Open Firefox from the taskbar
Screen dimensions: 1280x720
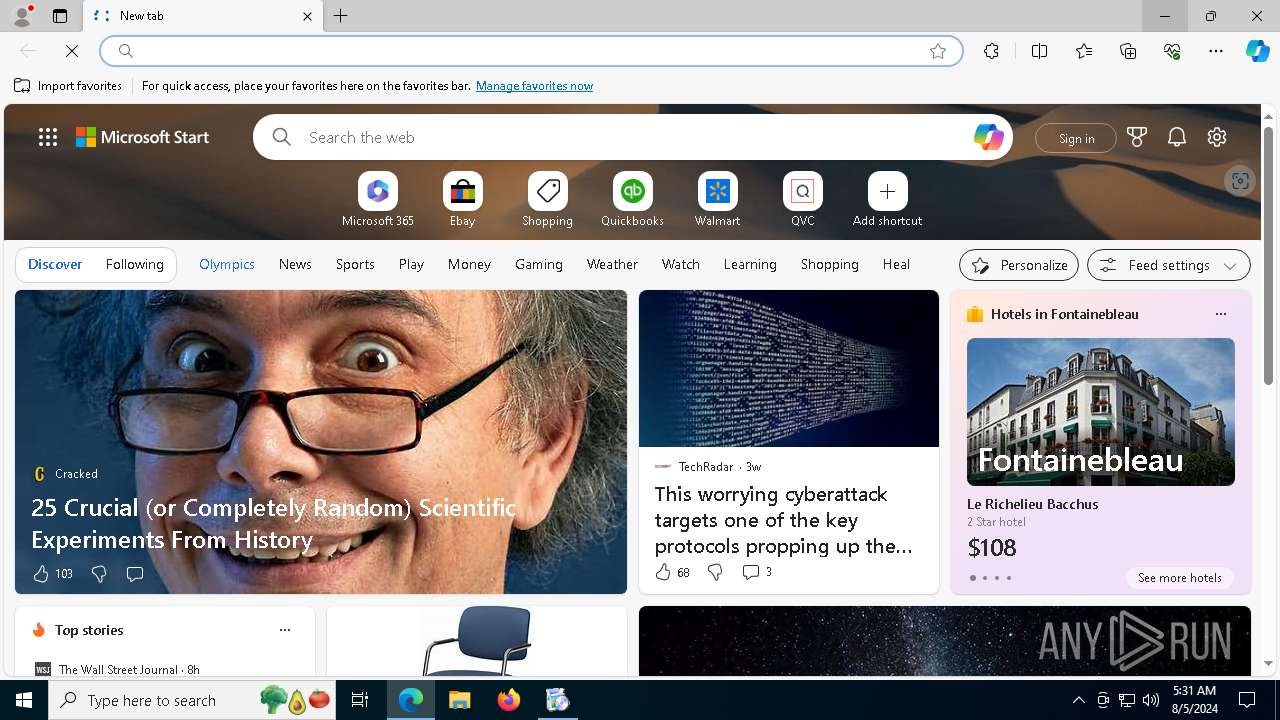[509, 700]
